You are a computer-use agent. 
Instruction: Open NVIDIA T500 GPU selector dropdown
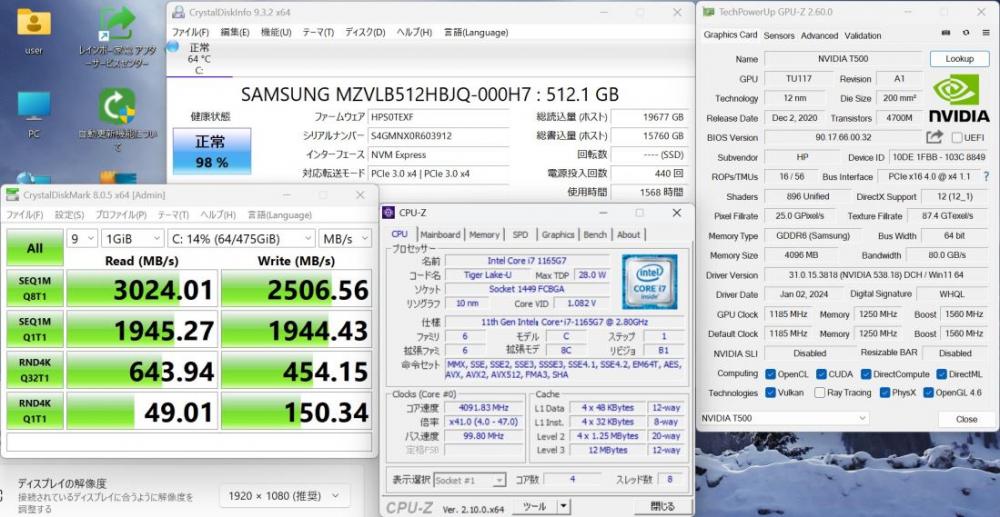tap(783, 418)
